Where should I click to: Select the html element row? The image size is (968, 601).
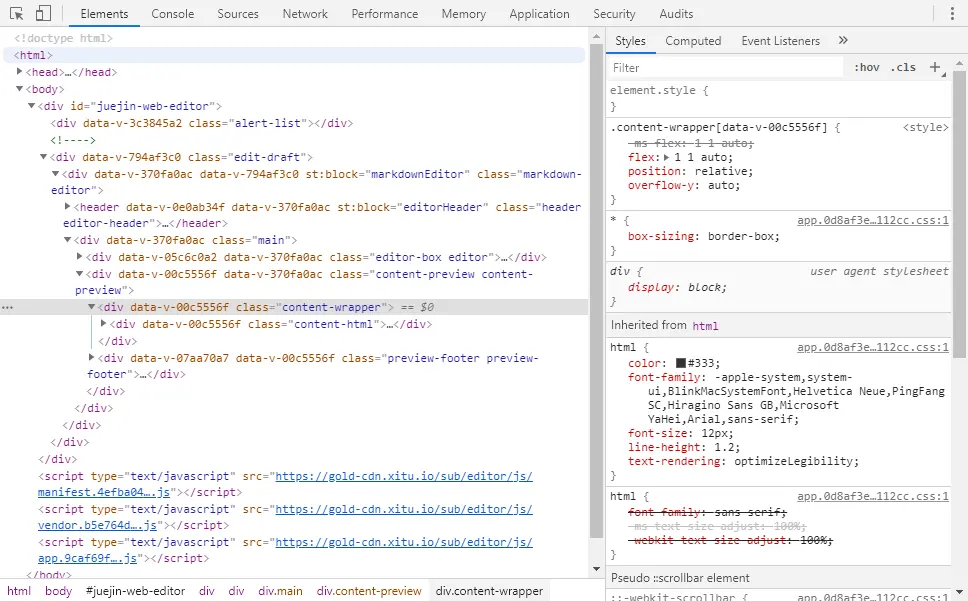click(294, 55)
